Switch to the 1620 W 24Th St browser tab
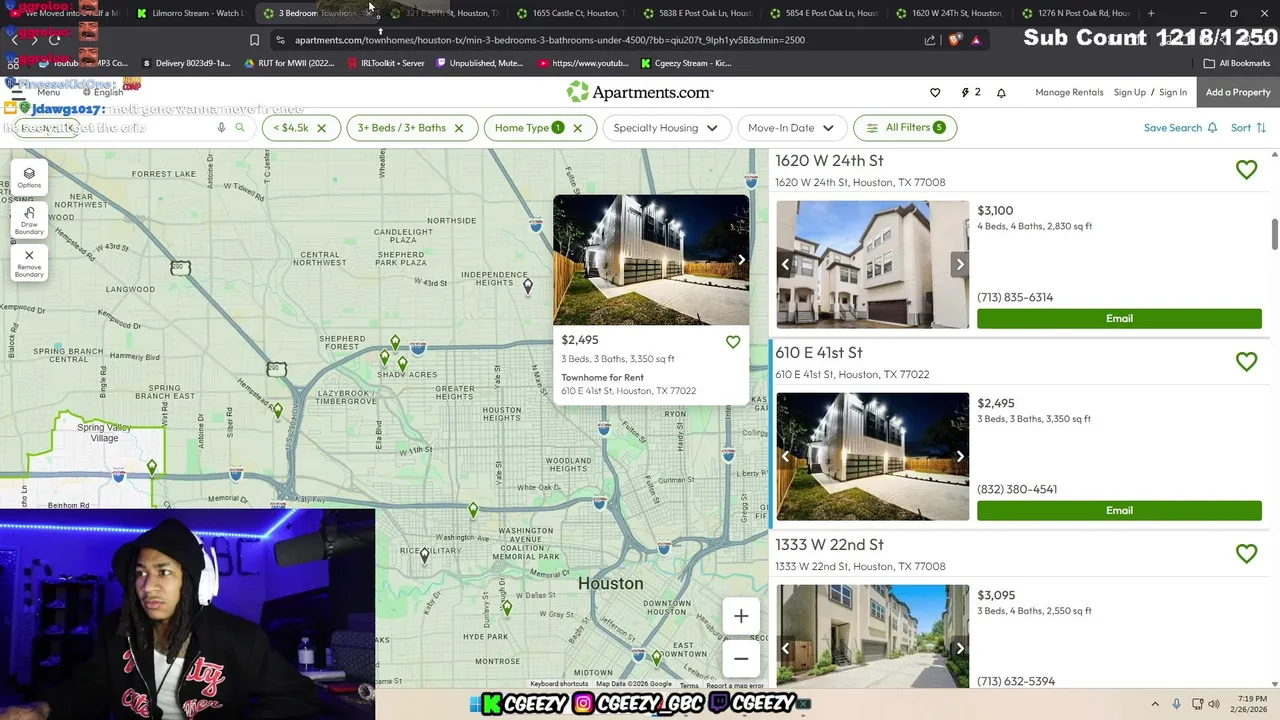This screenshot has height=720, width=1280. tap(947, 13)
